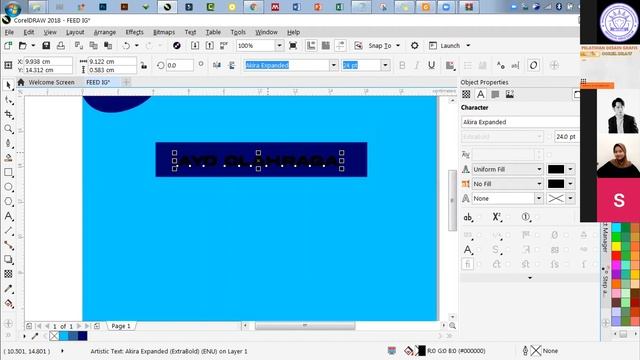Image resolution: width=640 pixels, height=360 pixels.
Task: Open the Bitmaps menu
Action: coord(164,32)
